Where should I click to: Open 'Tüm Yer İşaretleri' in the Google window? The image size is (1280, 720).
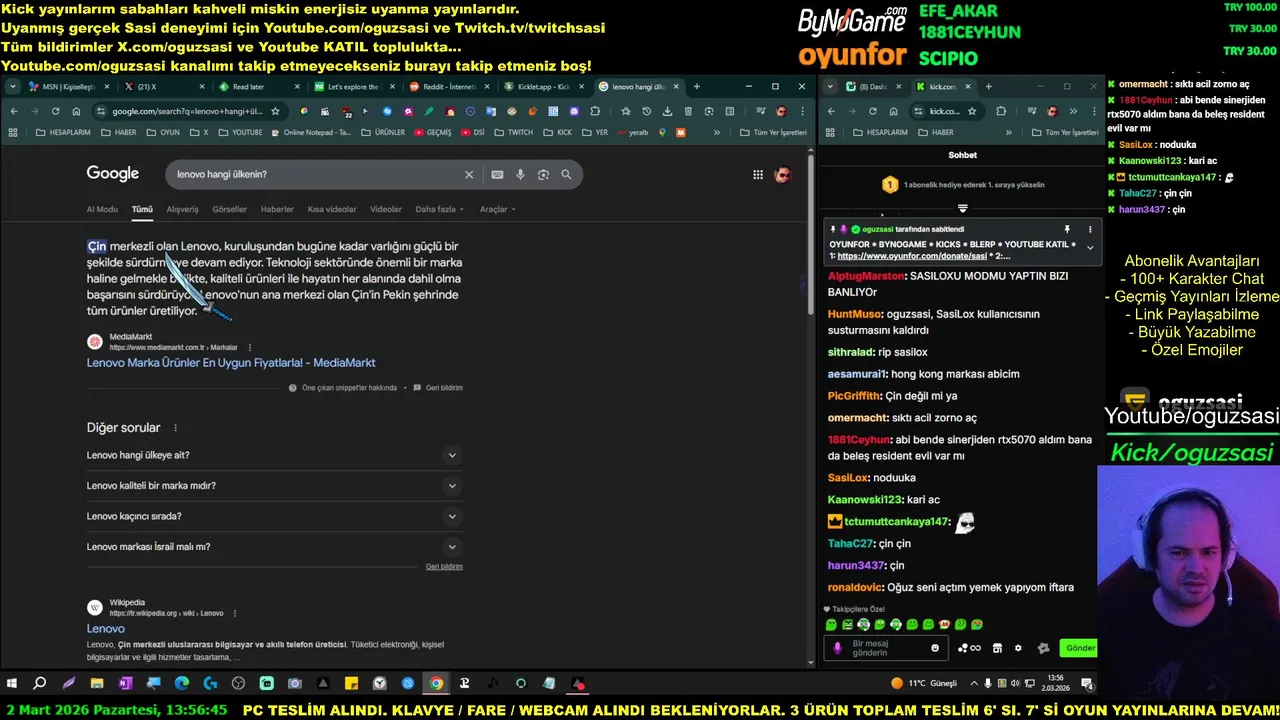pos(773,132)
